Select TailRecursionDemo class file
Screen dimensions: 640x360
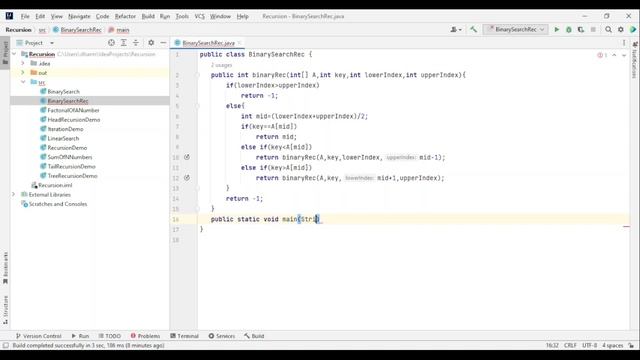tap(71, 167)
